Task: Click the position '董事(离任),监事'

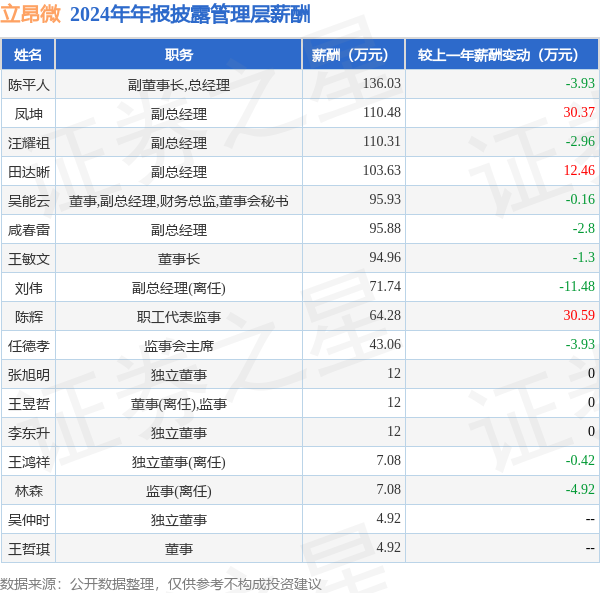Action: click(179, 404)
